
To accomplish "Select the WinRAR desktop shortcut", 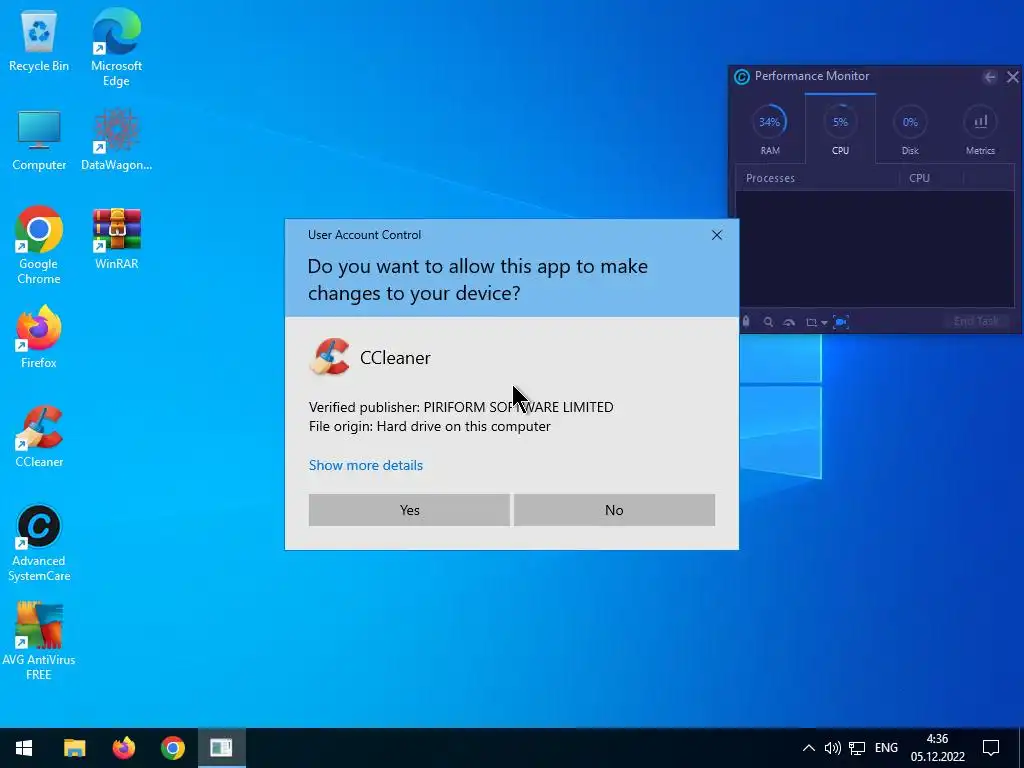I will (x=116, y=239).
